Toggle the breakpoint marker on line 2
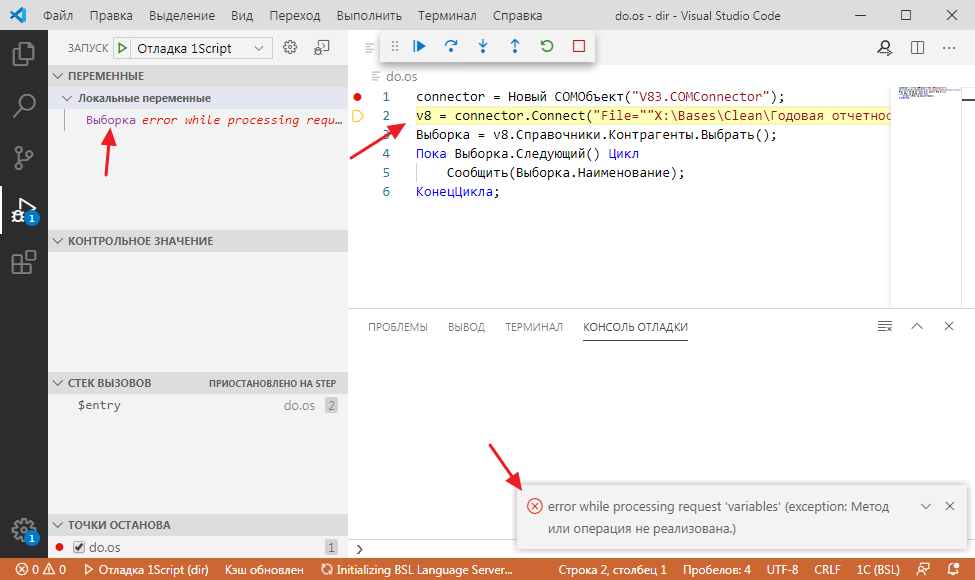Viewport: 975px width, 580px height. 357,116
